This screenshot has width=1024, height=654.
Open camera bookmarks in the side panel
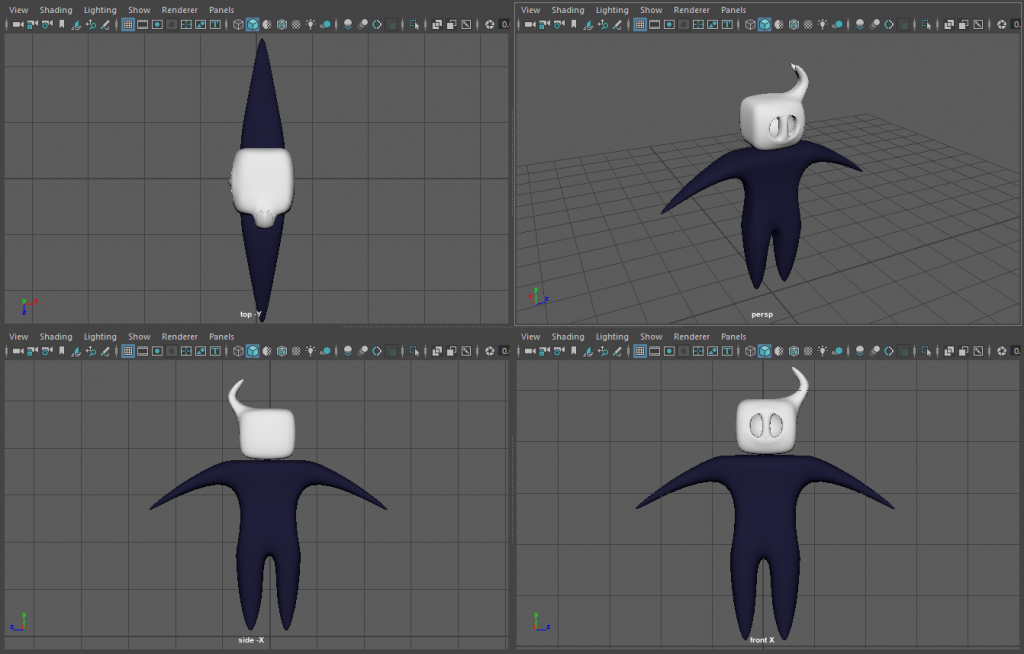pyautogui.click(x=46, y=351)
